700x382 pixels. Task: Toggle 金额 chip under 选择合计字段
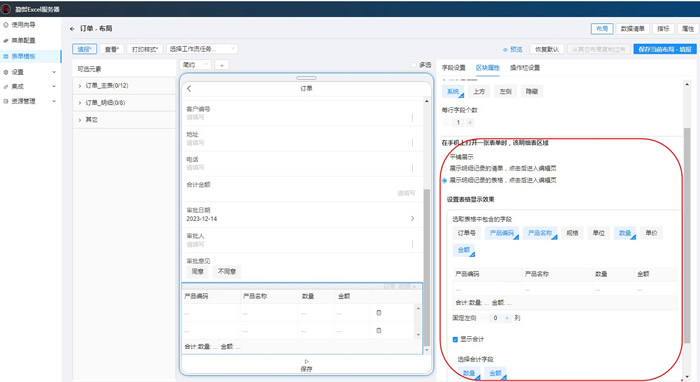click(x=496, y=373)
